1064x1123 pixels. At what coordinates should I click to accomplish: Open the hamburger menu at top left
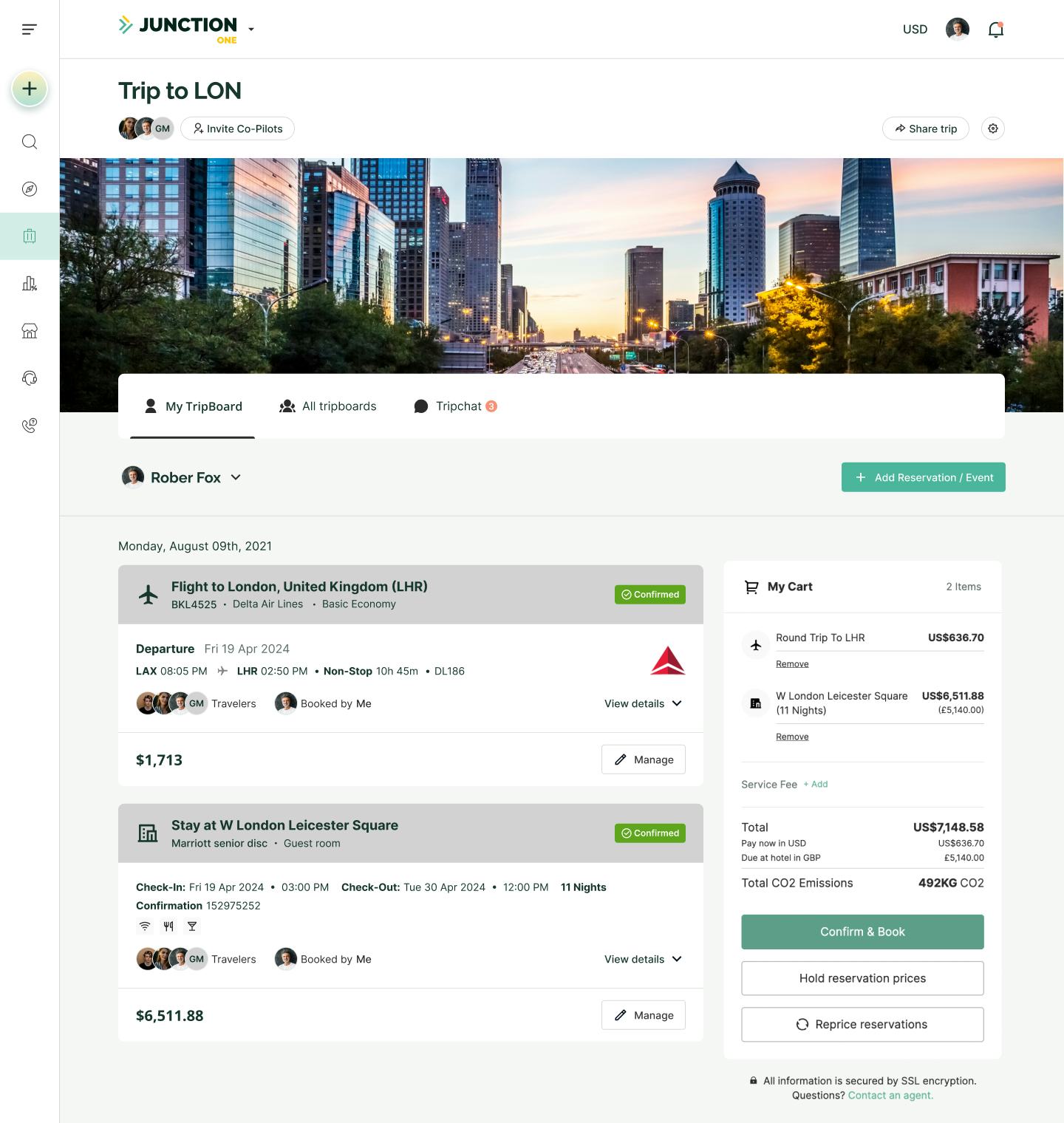pyautogui.click(x=29, y=29)
